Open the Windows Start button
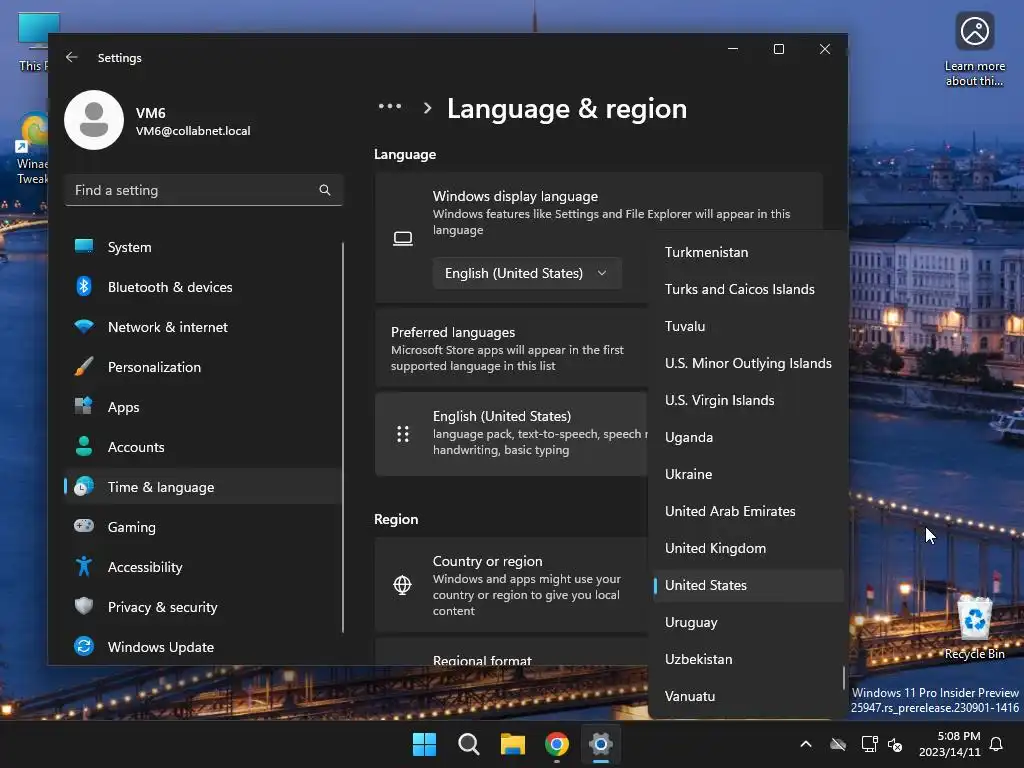The image size is (1024, 768). click(x=424, y=744)
